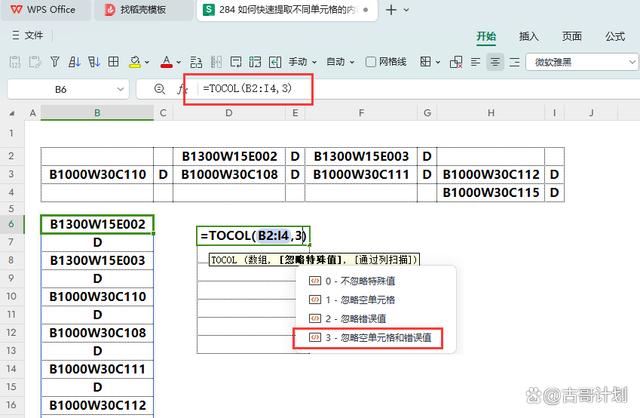Click the table grid icon beside sort
Viewport: 640px width, 418px height.
click(x=113, y=62)
